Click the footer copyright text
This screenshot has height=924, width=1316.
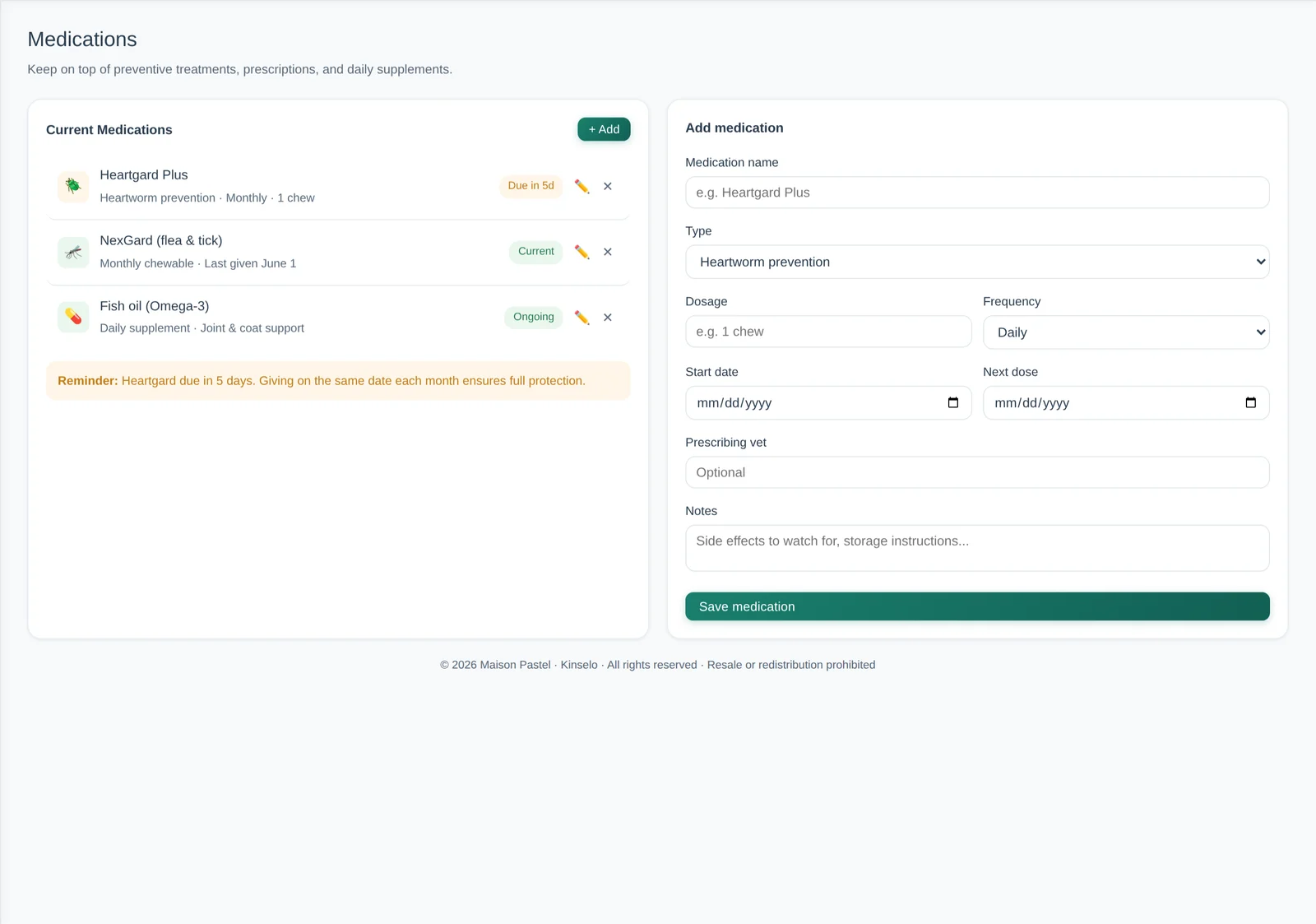pos(658,665)
